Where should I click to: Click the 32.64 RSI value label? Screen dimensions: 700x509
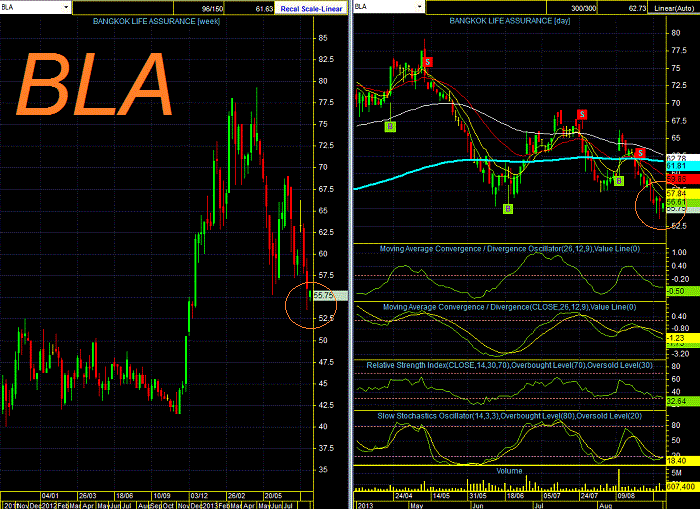point(682,401)
